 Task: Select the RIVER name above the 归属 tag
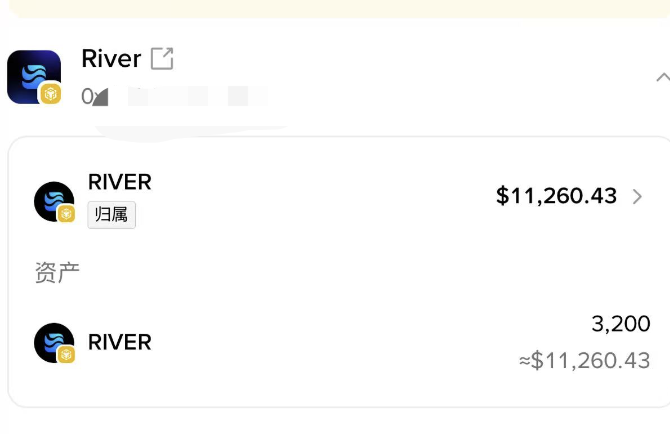120,182
